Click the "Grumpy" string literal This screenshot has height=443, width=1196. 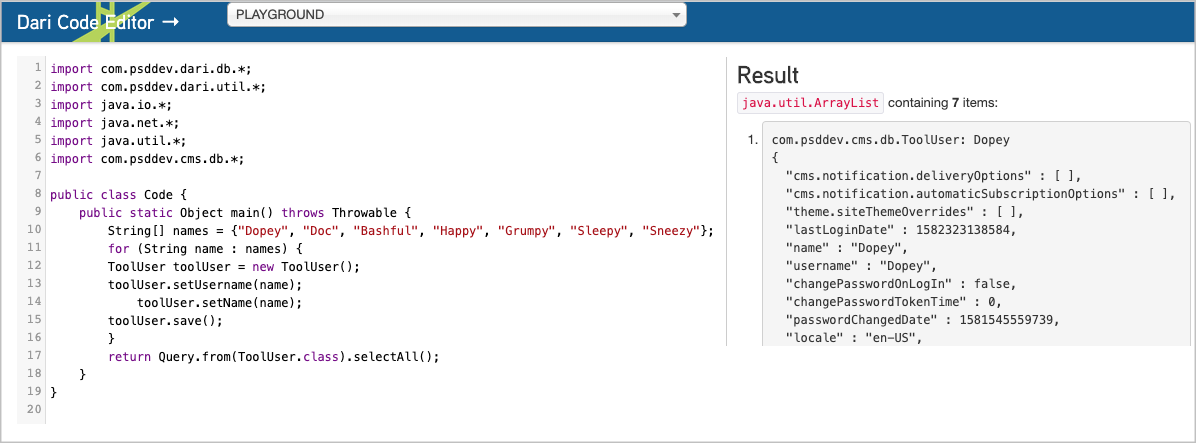529,231
